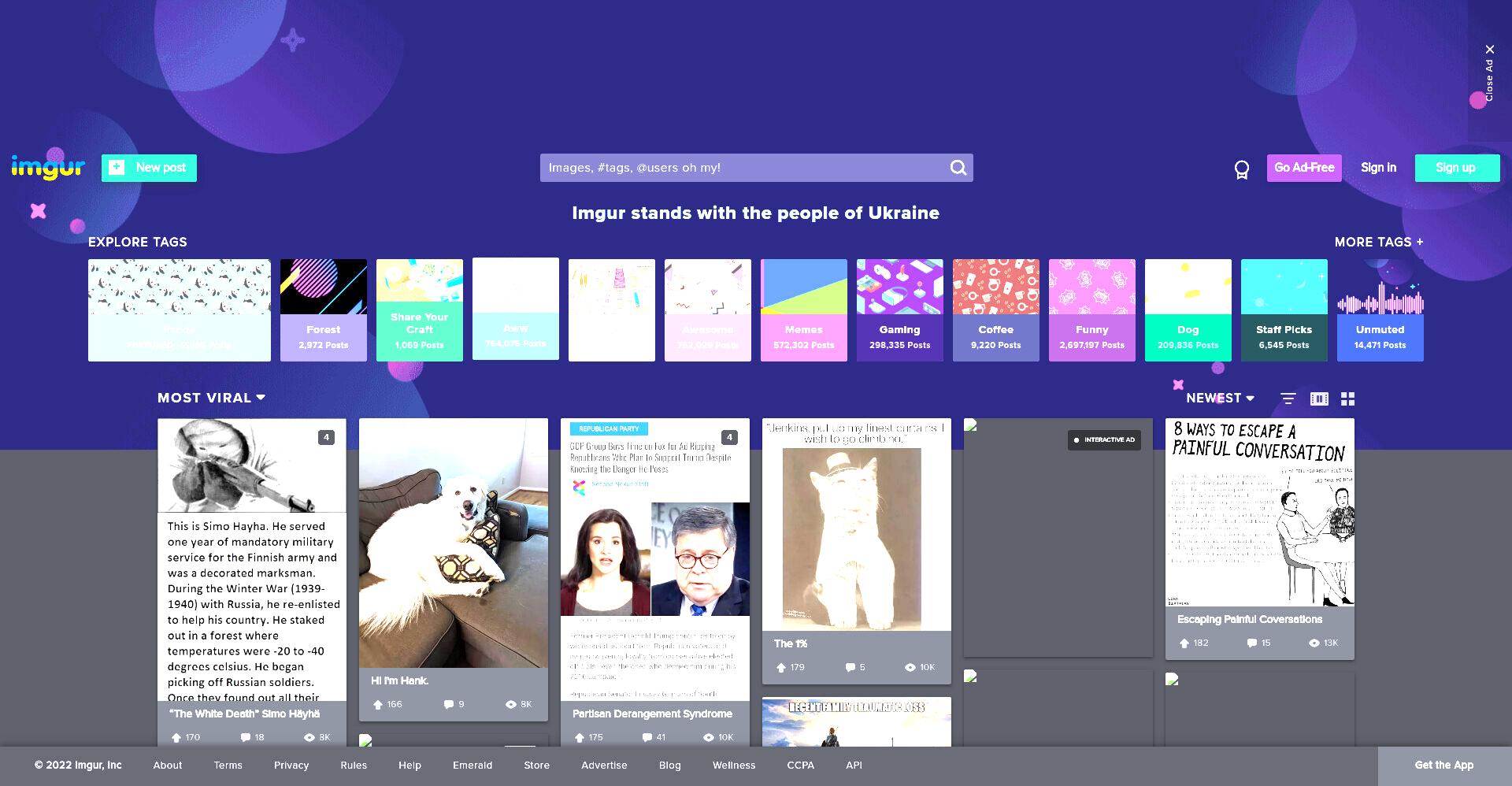Open the trophy/emerald award icon
Viewport: 1512px width, 786px height.
tap(1242, 169)
